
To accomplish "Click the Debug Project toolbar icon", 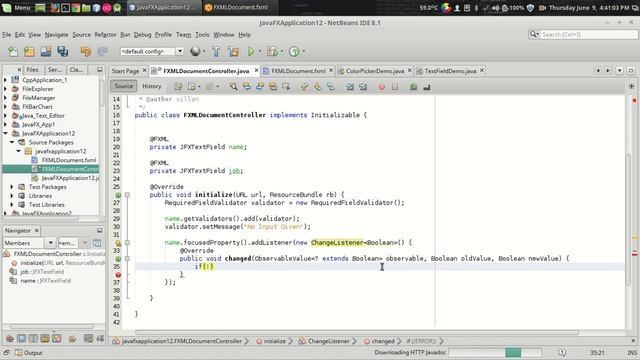I will tap(272, 51).
